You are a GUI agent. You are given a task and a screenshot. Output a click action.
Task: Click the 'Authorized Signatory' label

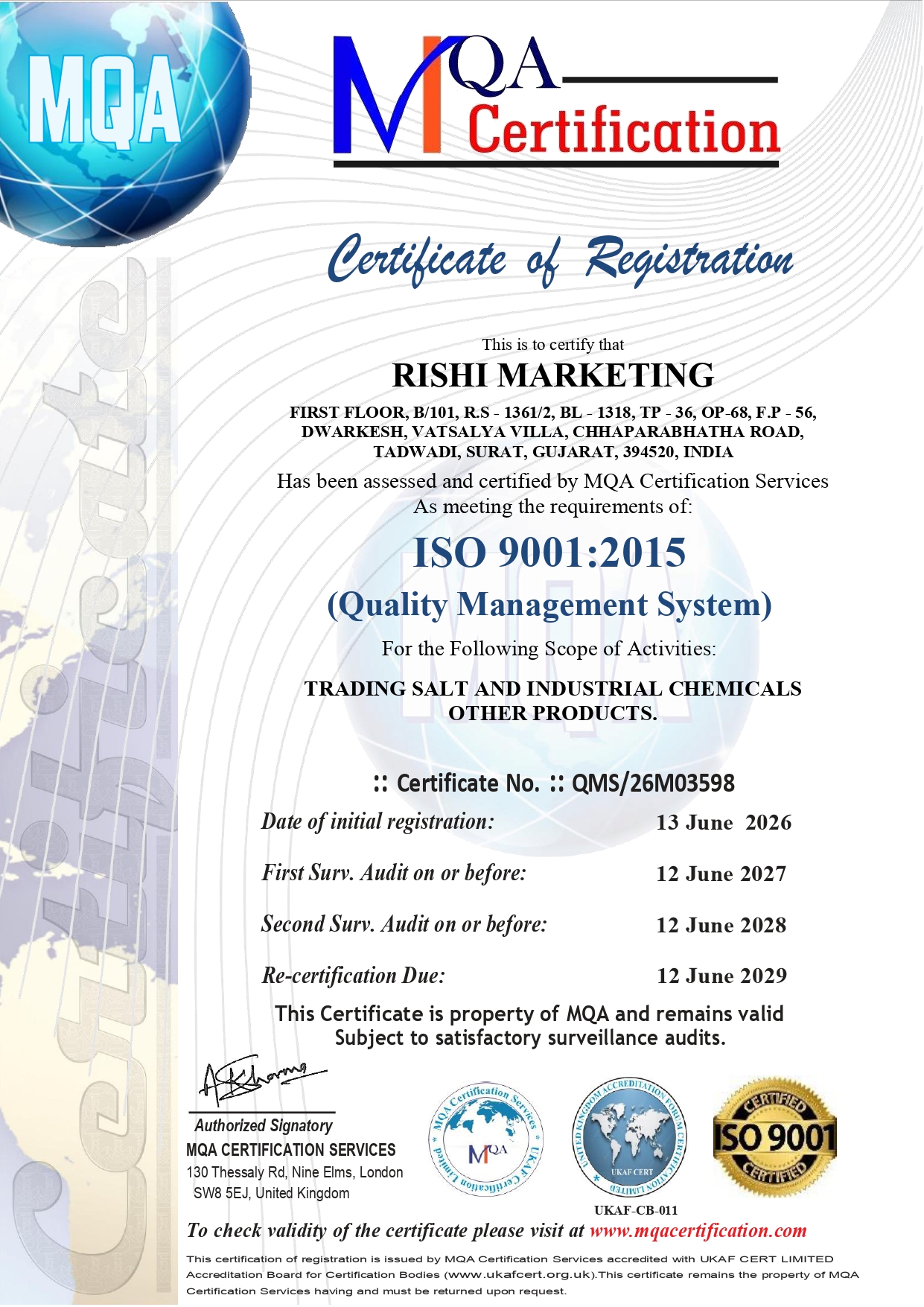[x=264, y=1126]
